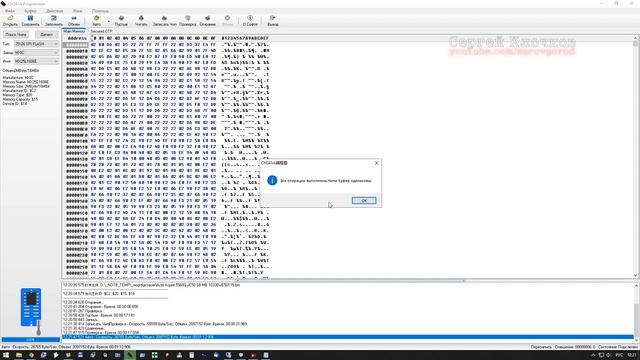Click the Детект button
Image resolution: width=640 pixels, height=360 pixels.
coord(47,35)
